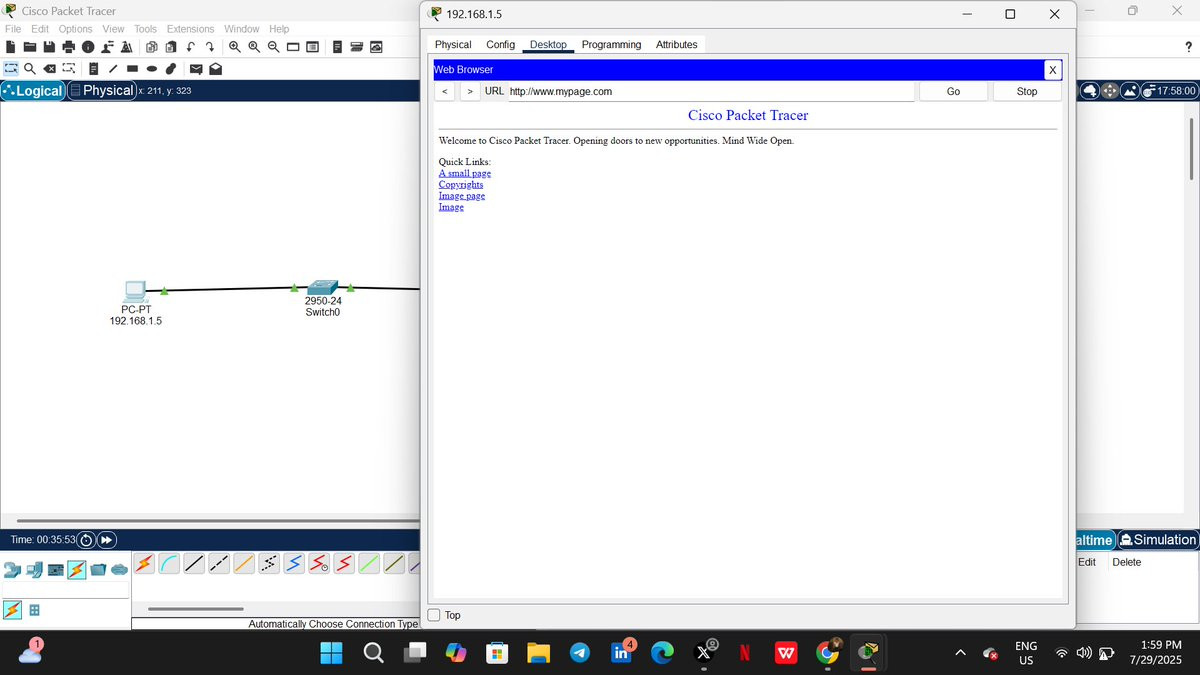Click the Undo arrow icon
1200x675 pixels.
coord(190,47)
